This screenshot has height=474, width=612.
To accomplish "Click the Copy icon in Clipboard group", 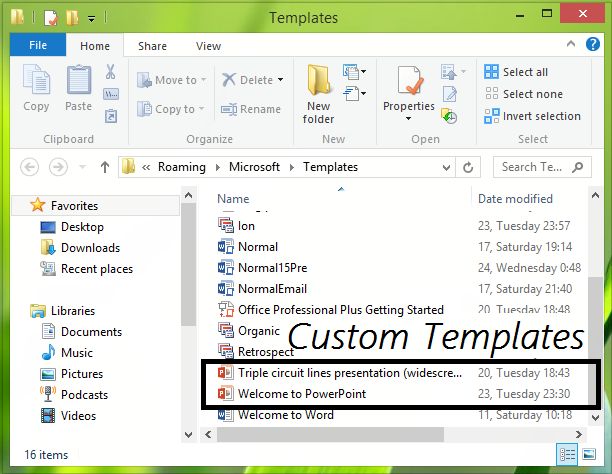I will (x=36, y=80).
